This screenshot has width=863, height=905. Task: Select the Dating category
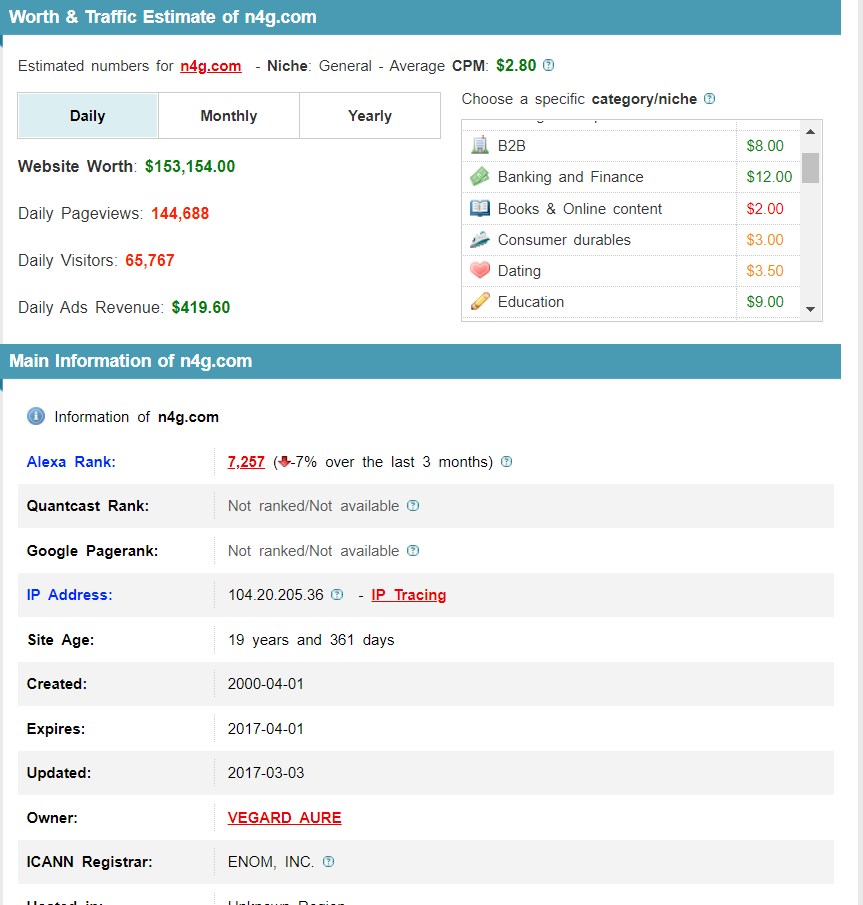[x=631, y=271]
